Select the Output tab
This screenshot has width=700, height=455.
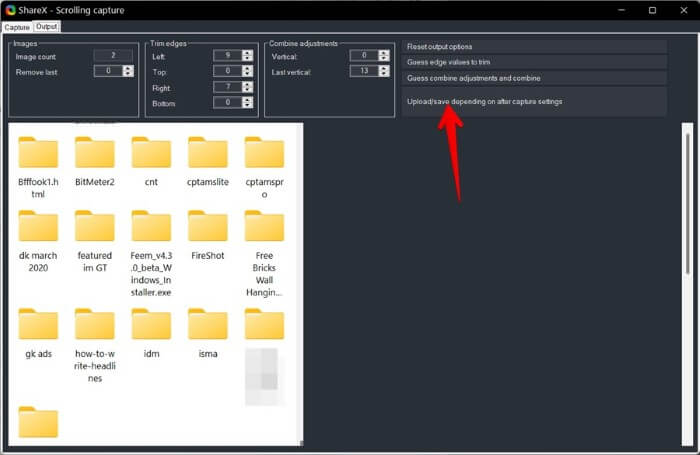(x=46, y=27)
